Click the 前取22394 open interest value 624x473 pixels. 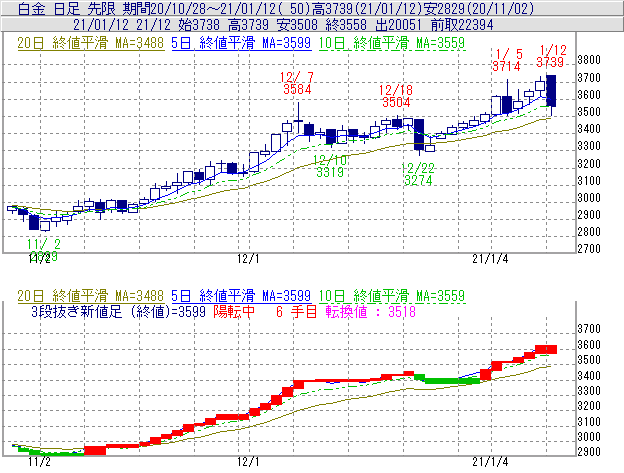click(462, 25)
